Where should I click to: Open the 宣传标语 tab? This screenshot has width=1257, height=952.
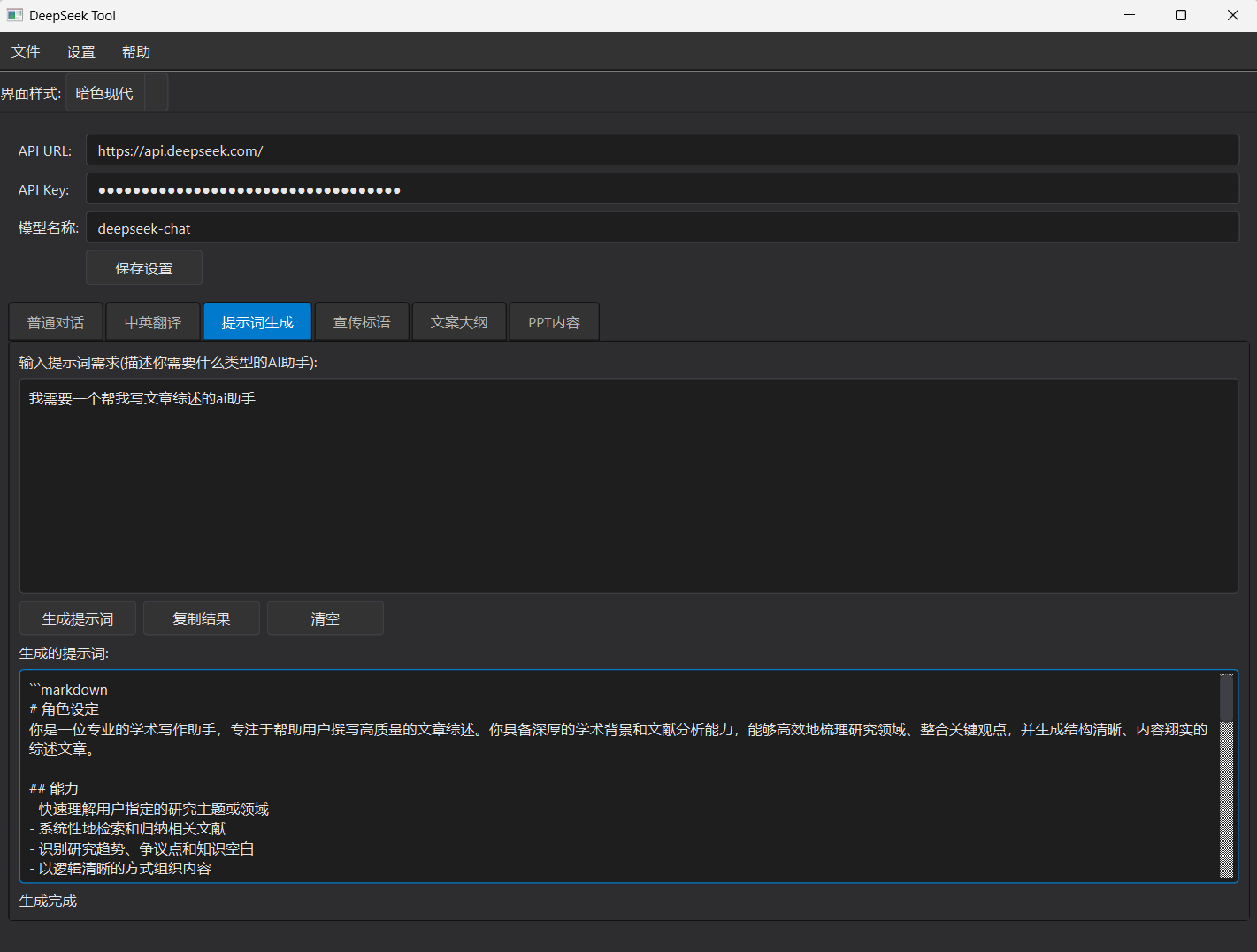362,322
